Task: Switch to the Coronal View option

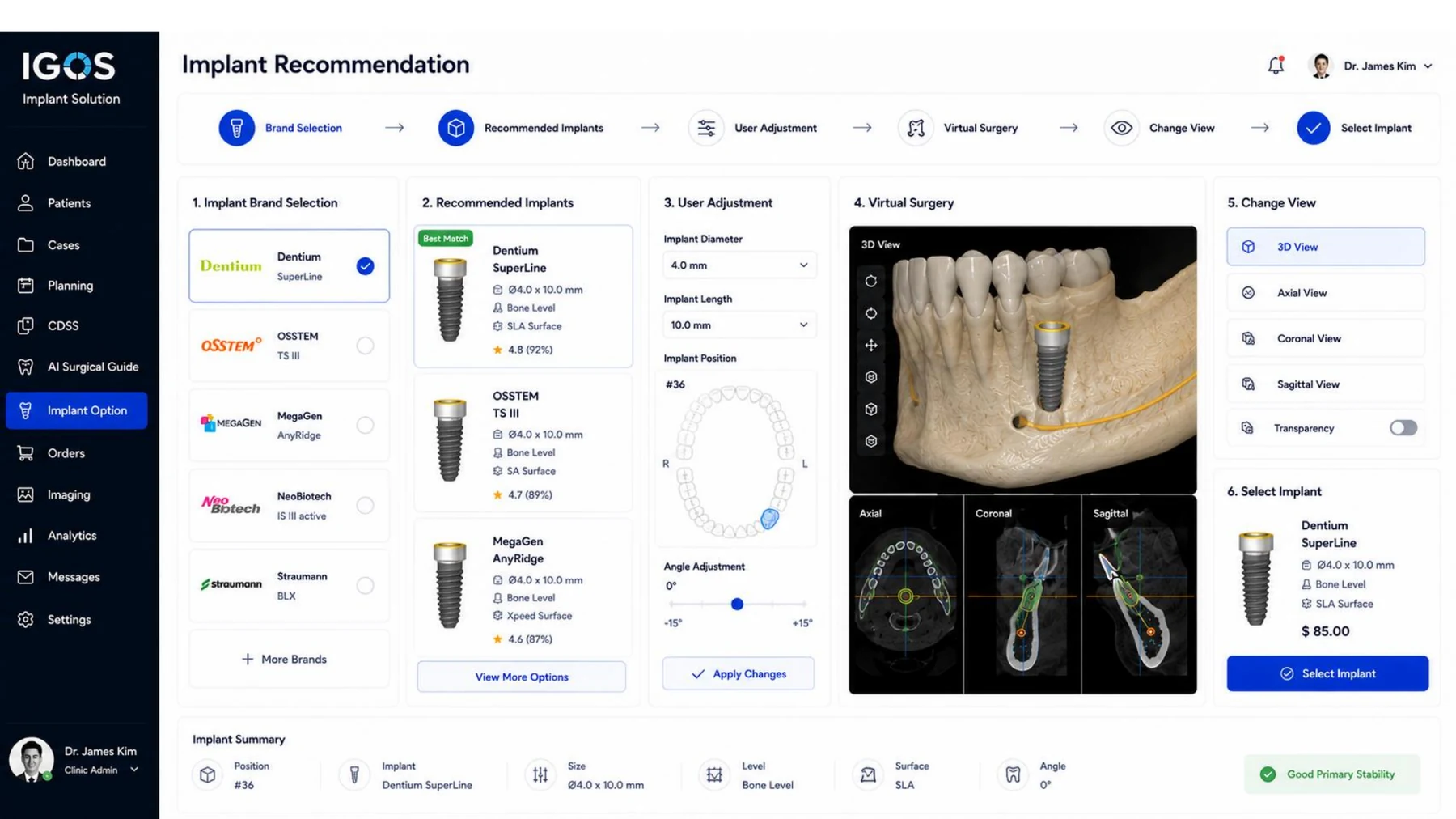Action: [x=1326, y=338]
